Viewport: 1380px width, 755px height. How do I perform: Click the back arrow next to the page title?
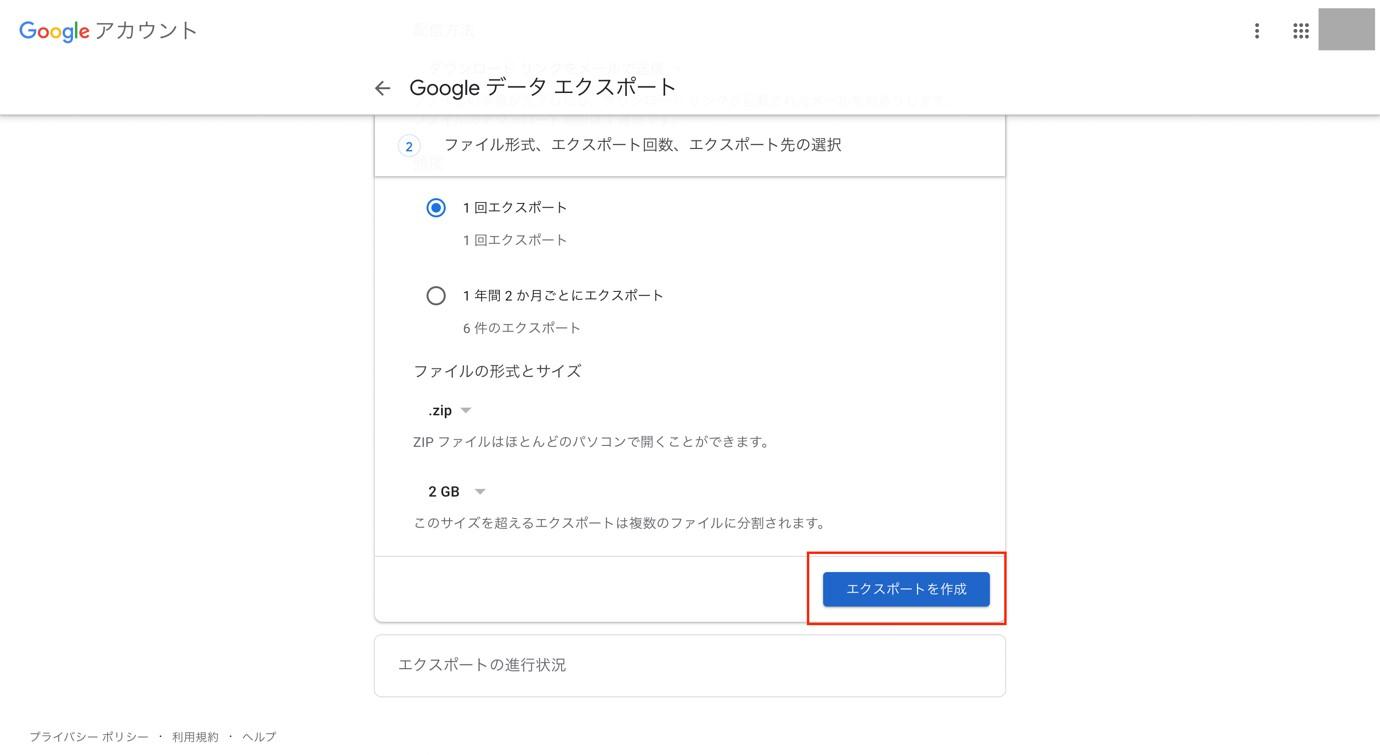tap(383, 87)
